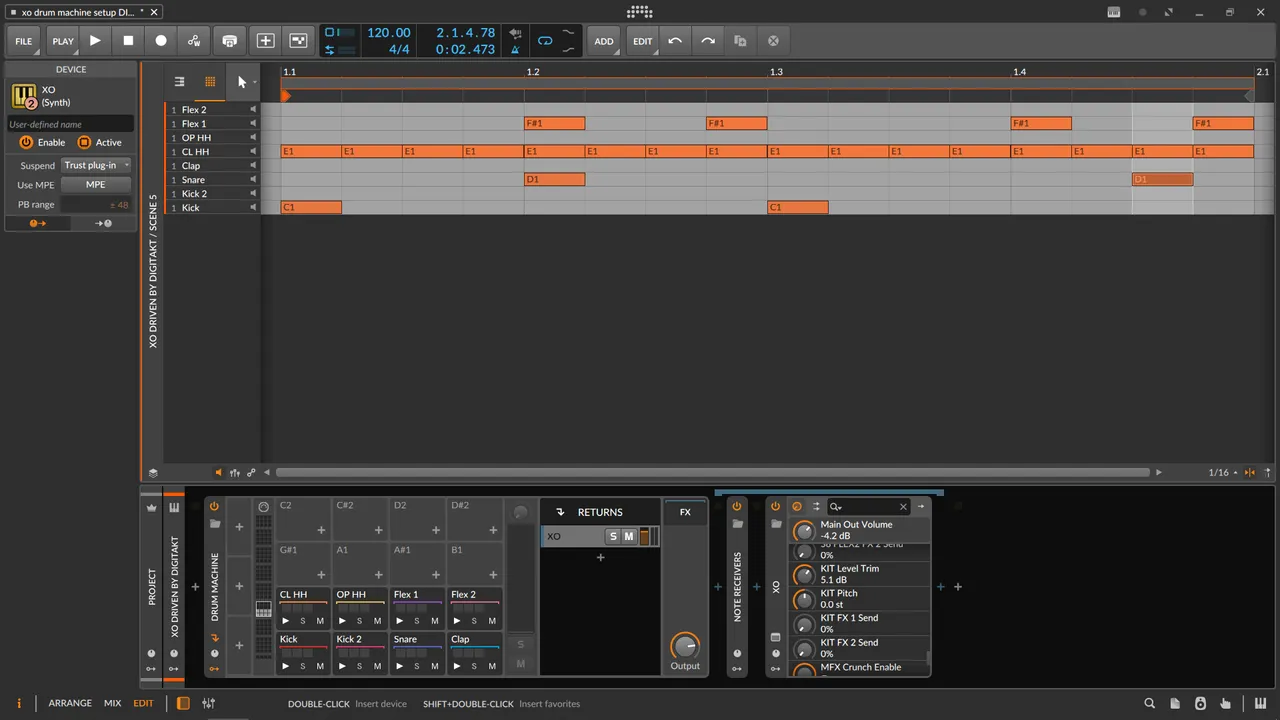Open the Drum Machine preset folder icon
The width and height of the screenshot is (1280, 720).
(214, 524)
